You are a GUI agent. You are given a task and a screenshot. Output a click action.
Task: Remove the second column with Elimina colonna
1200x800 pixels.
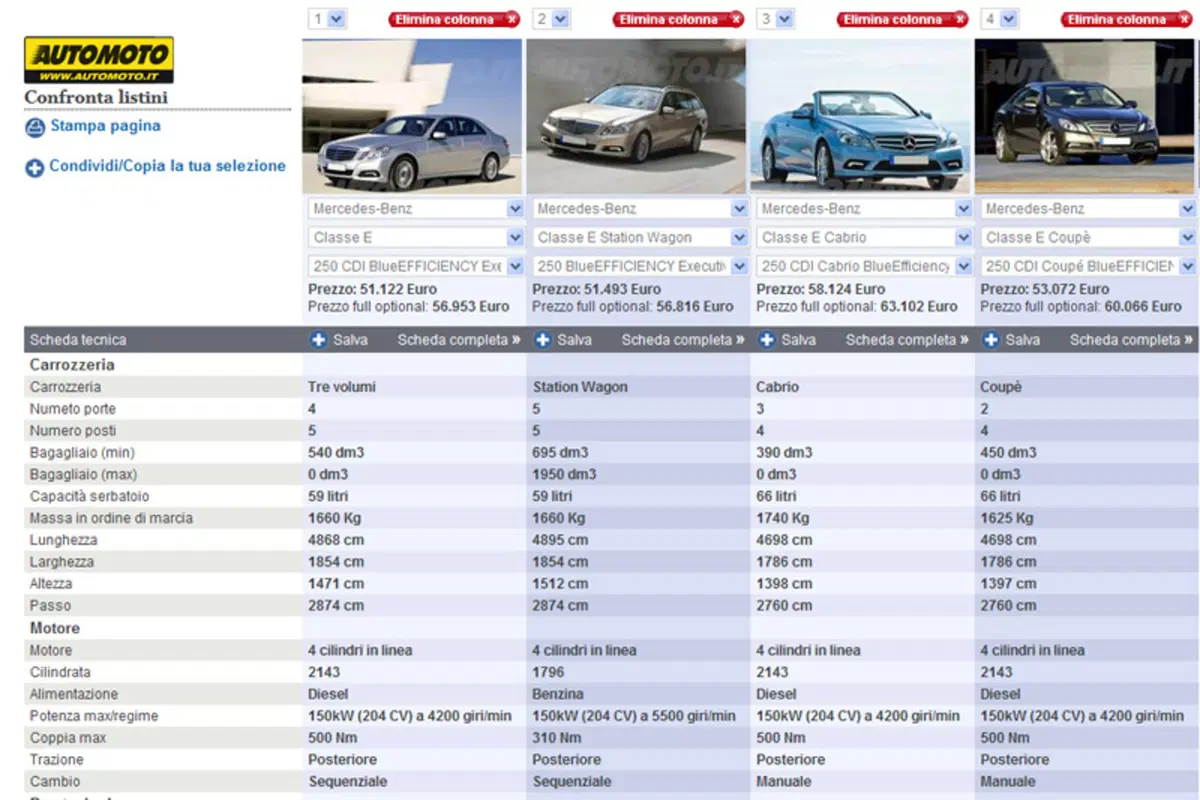(x=678, y=19)
